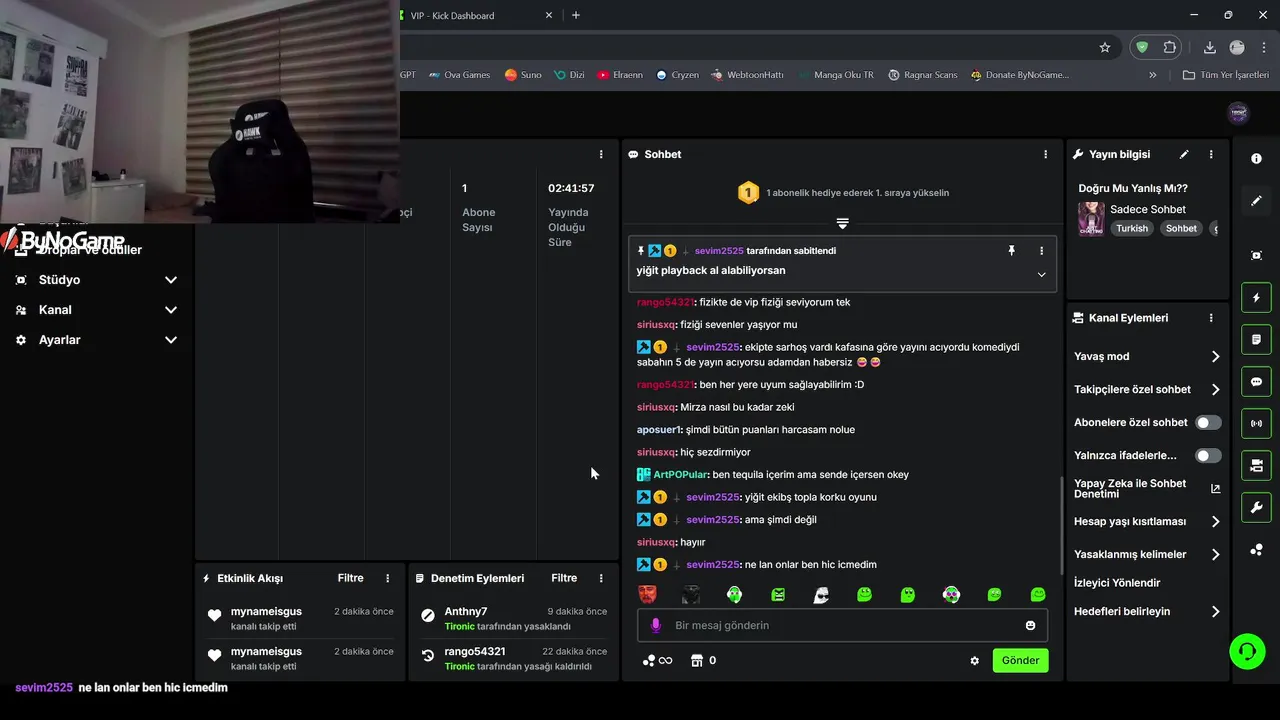Select the Turkish stream tag
The width and height of the screenshot is (1280, 720).
pyautogui.click(x=1132, y=228)
